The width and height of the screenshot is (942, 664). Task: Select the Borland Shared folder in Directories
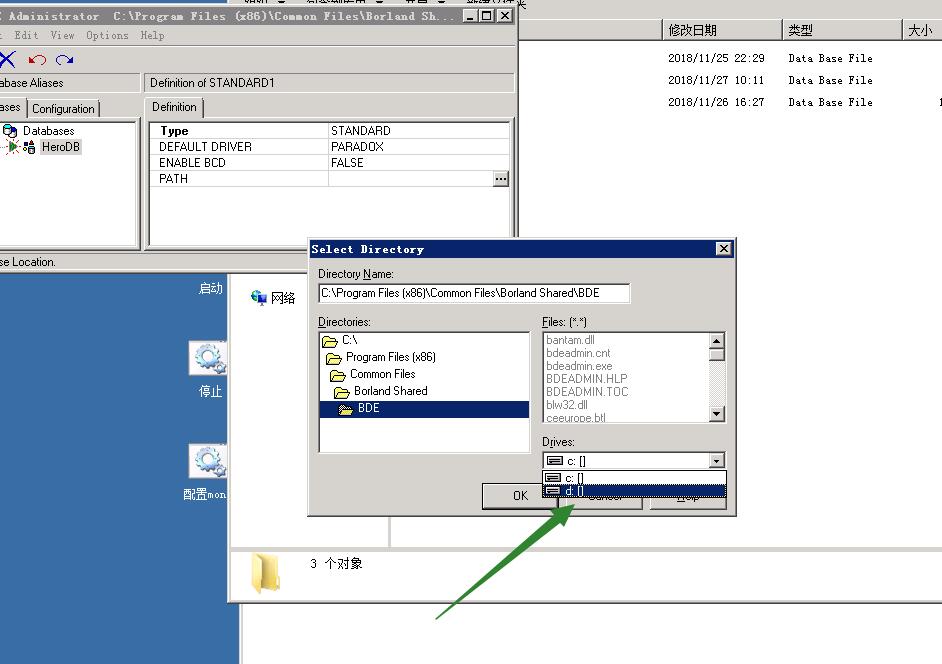point(390,391)
